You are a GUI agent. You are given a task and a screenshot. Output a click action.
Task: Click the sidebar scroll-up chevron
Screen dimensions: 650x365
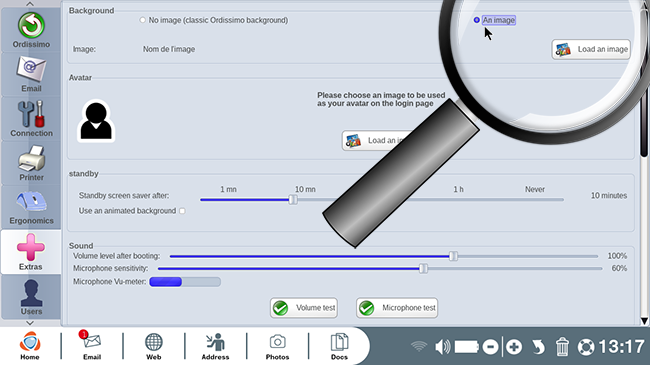coord(30,4)
